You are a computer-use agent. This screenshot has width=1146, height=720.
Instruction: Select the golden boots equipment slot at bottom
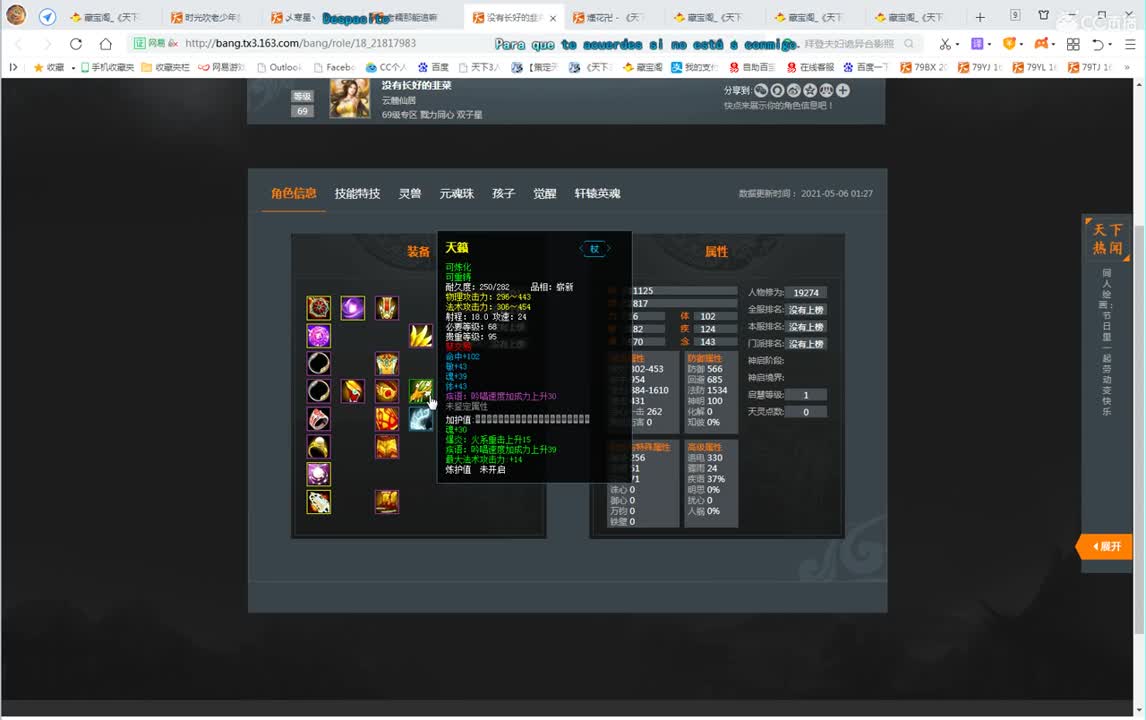pos(387,501)
